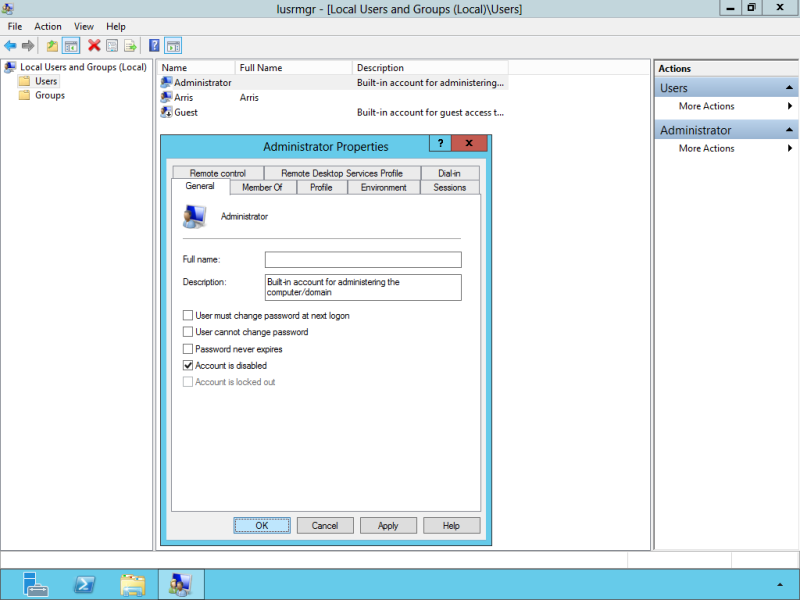Select the Arris user icon in list
Screen dimensions: 800x600
(166, 97)
